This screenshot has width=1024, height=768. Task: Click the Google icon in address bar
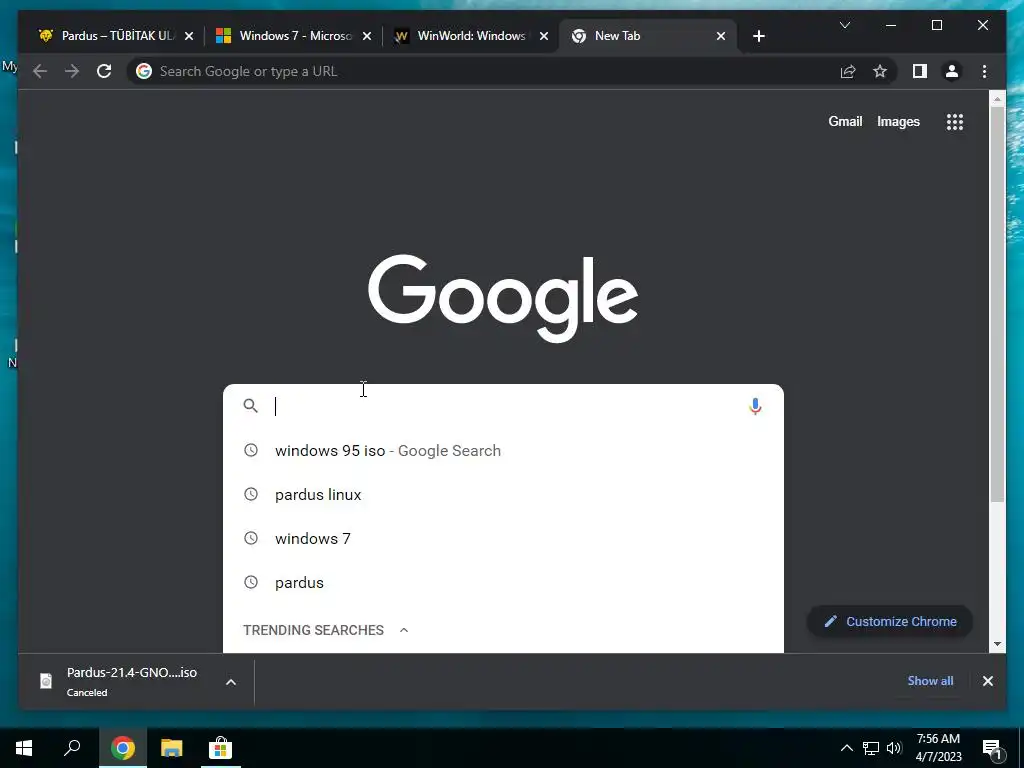[144, 71]
